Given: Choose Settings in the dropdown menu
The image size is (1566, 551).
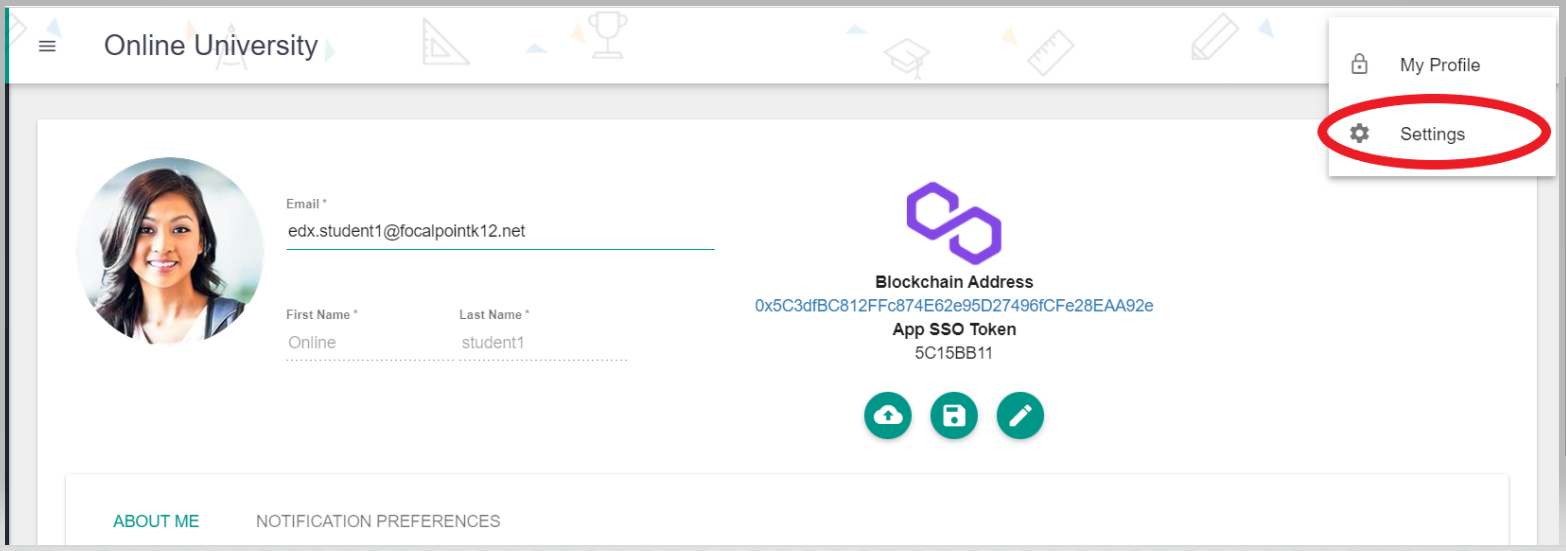Looking at the screenshot, I should 1432,134.
